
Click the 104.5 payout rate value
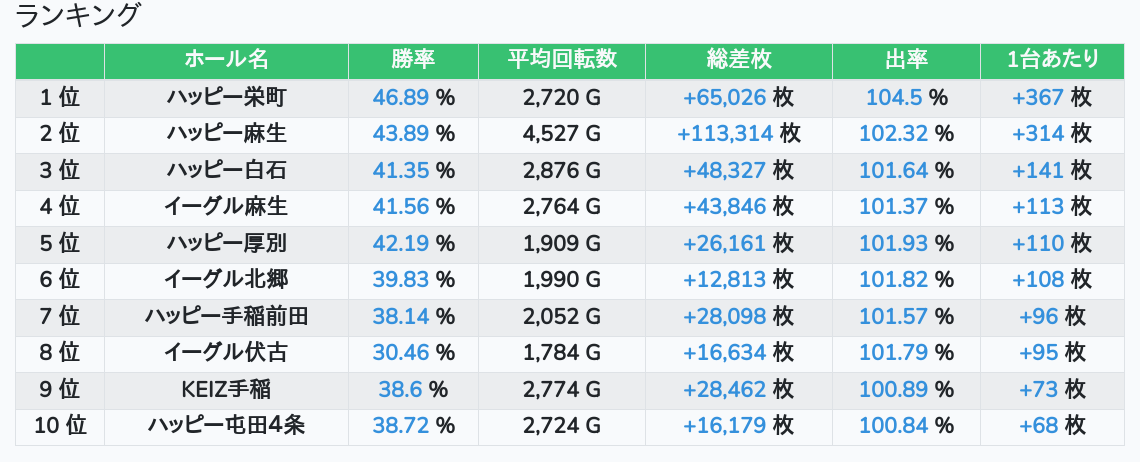pos(894,98)
